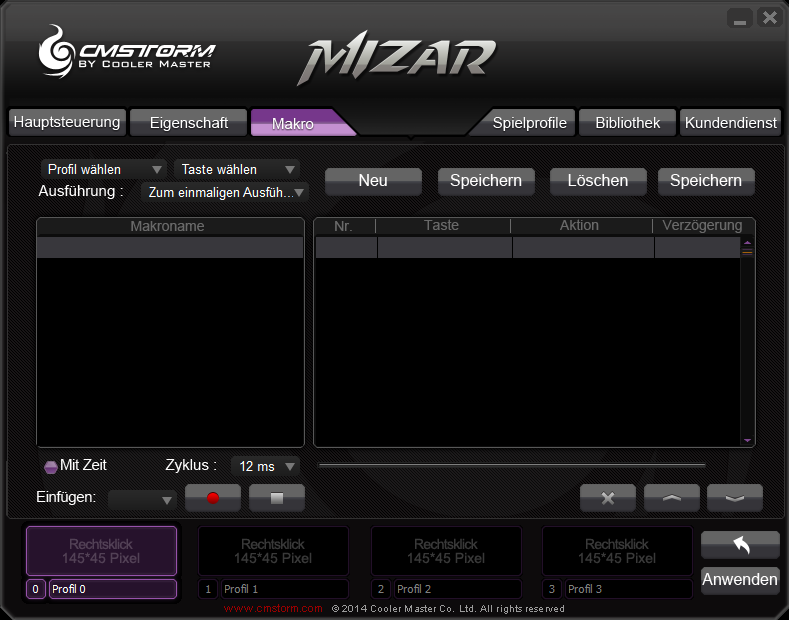Click the profile number 2 box

pos(381,589)
